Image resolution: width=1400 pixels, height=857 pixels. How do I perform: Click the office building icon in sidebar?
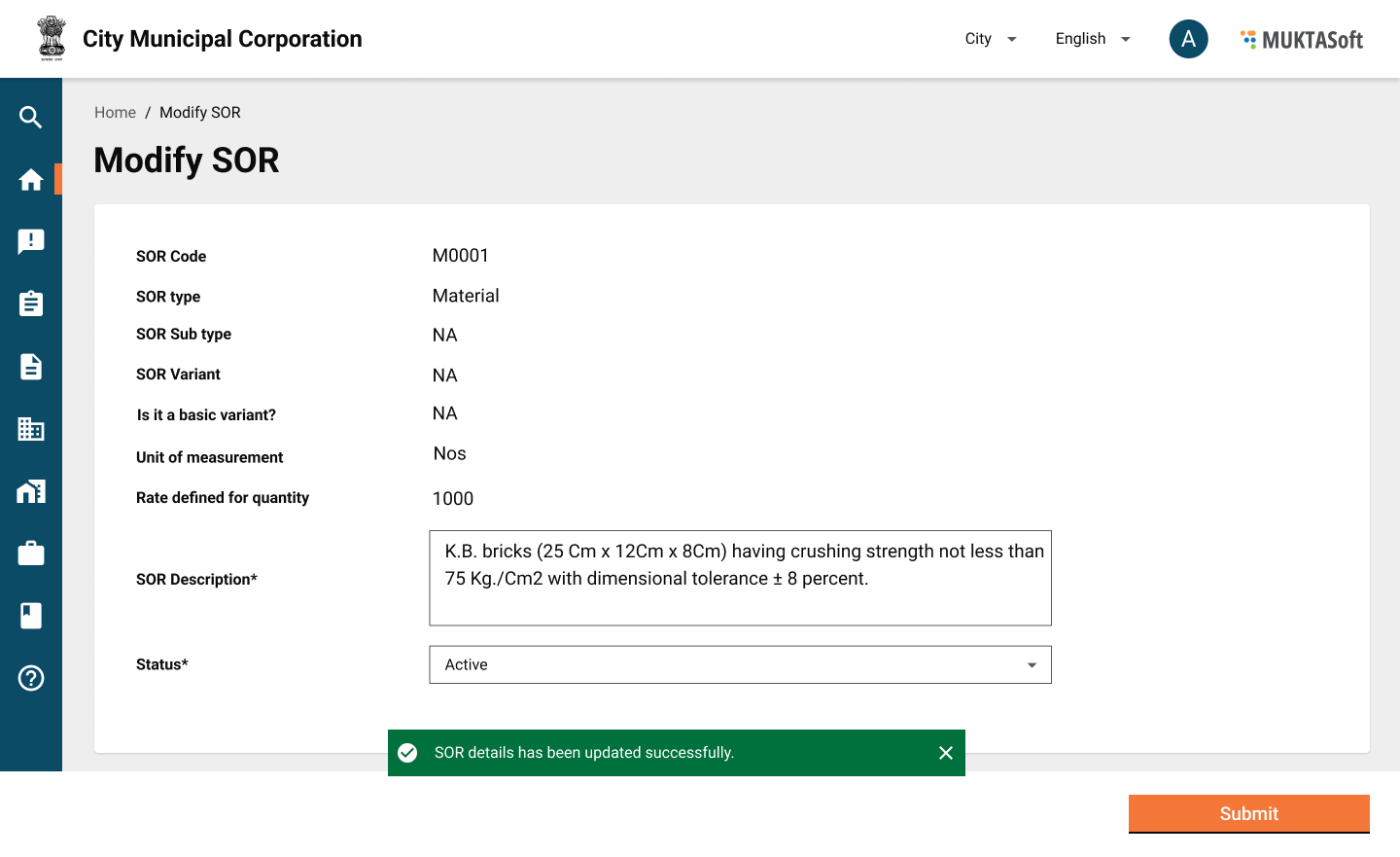click(x=31, y=429)
